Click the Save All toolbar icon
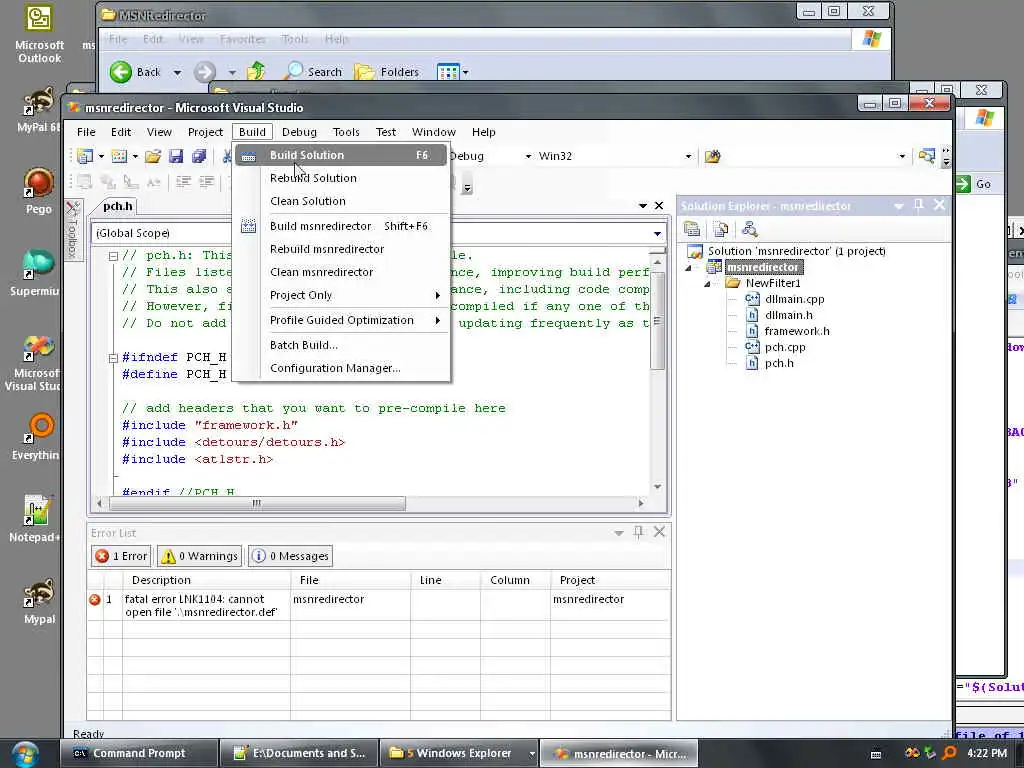Viewport: 1024px width, 768px height. (199, 156)
